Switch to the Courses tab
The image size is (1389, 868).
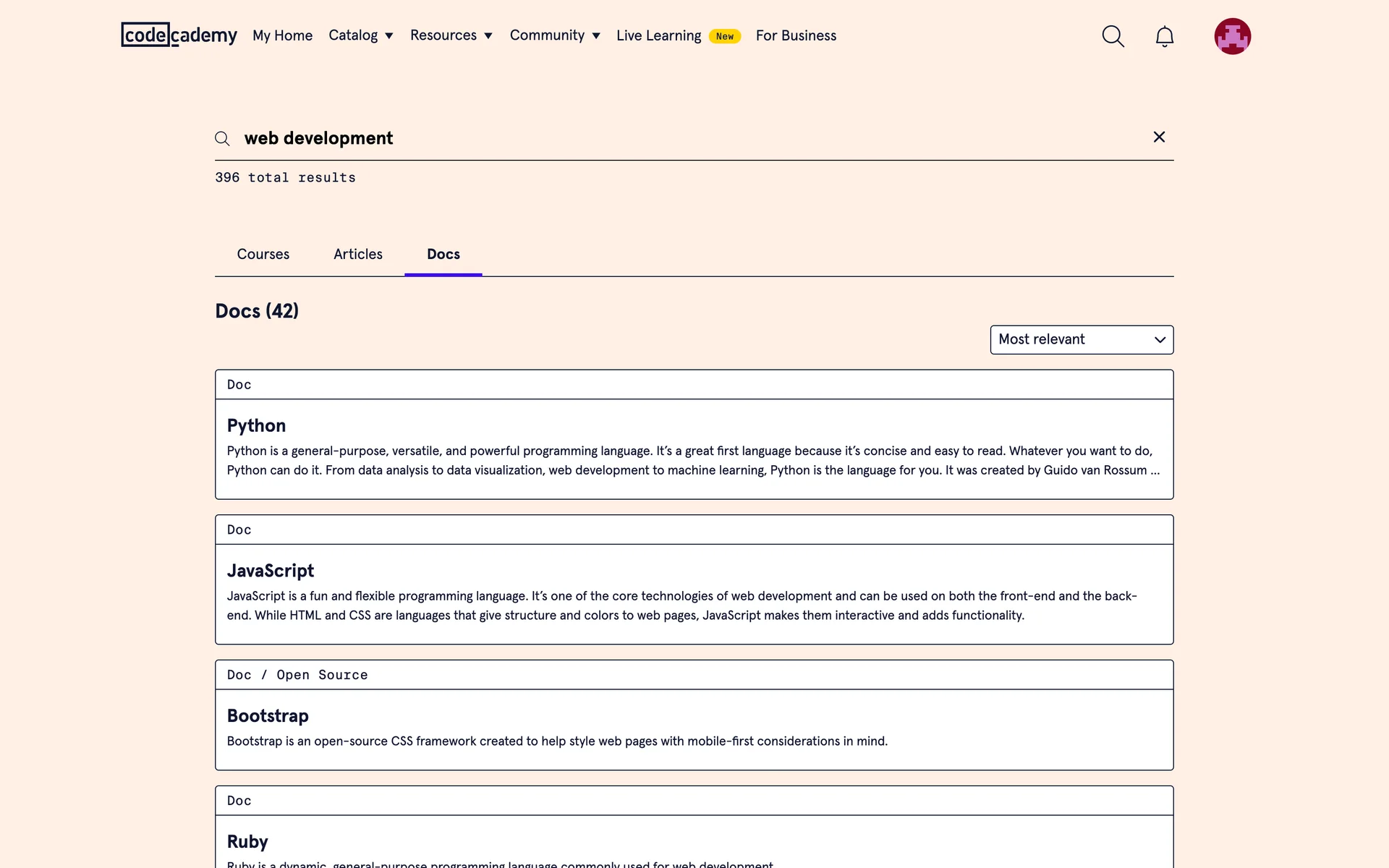(263, 255)
